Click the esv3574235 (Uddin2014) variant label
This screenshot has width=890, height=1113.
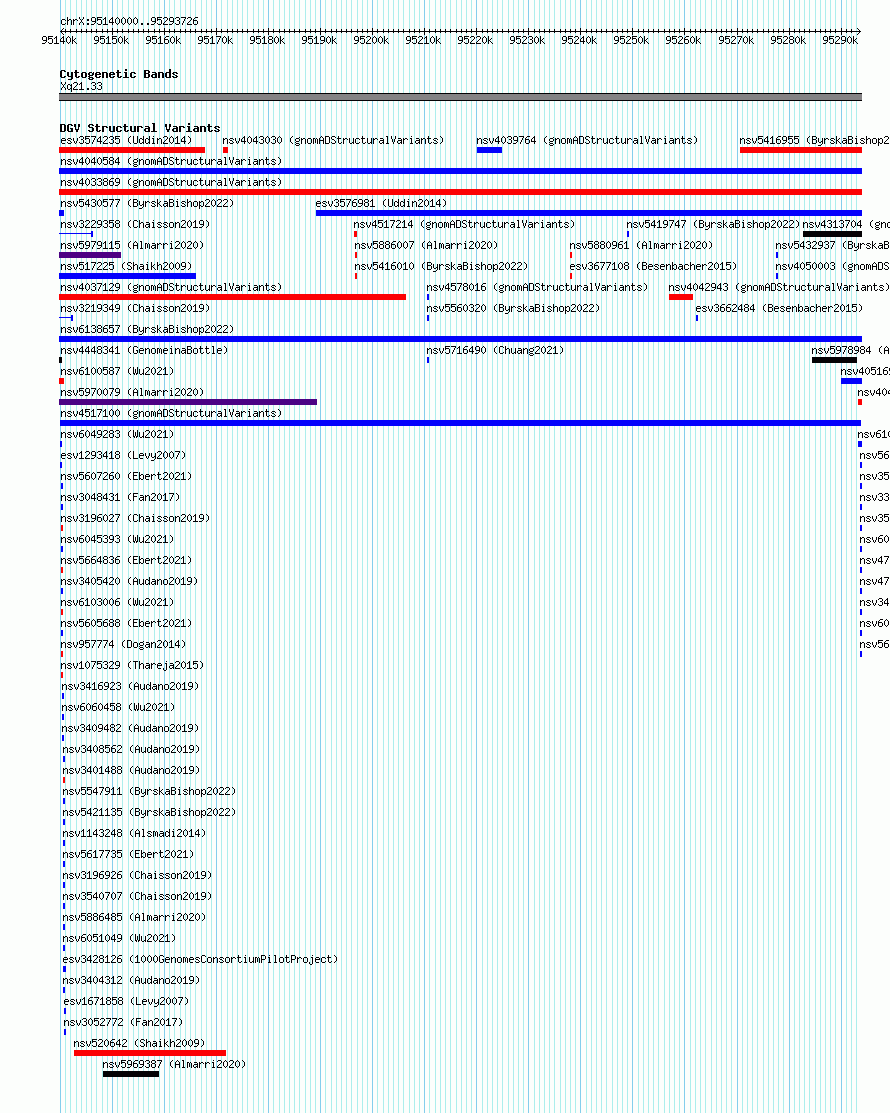tap(126, 141)
